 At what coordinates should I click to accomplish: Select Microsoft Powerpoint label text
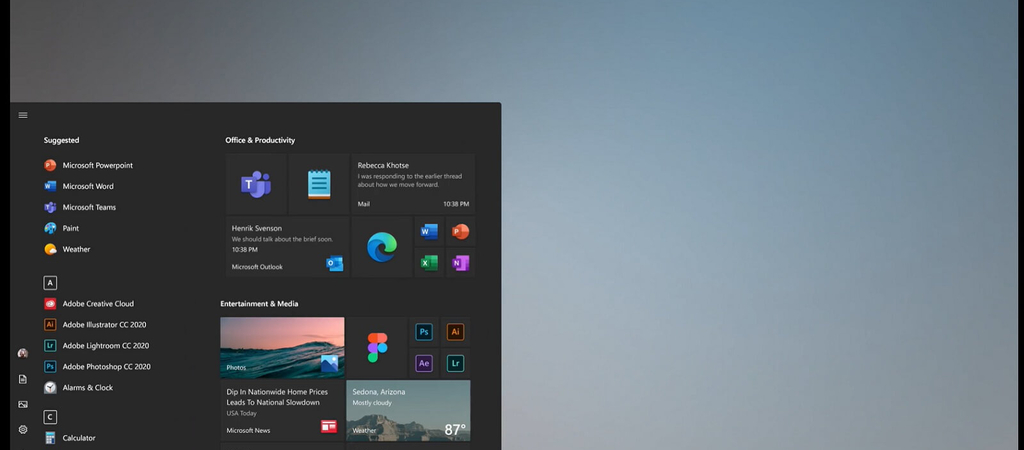point(97,165)
